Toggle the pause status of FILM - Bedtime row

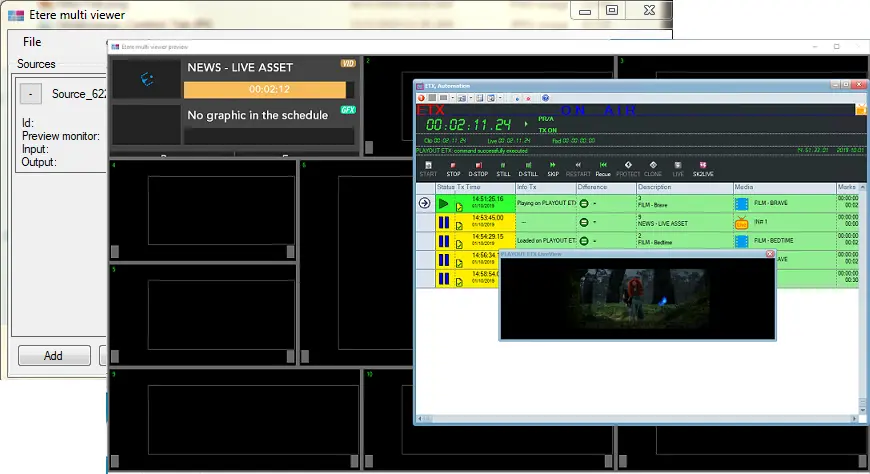coord(444,240)
